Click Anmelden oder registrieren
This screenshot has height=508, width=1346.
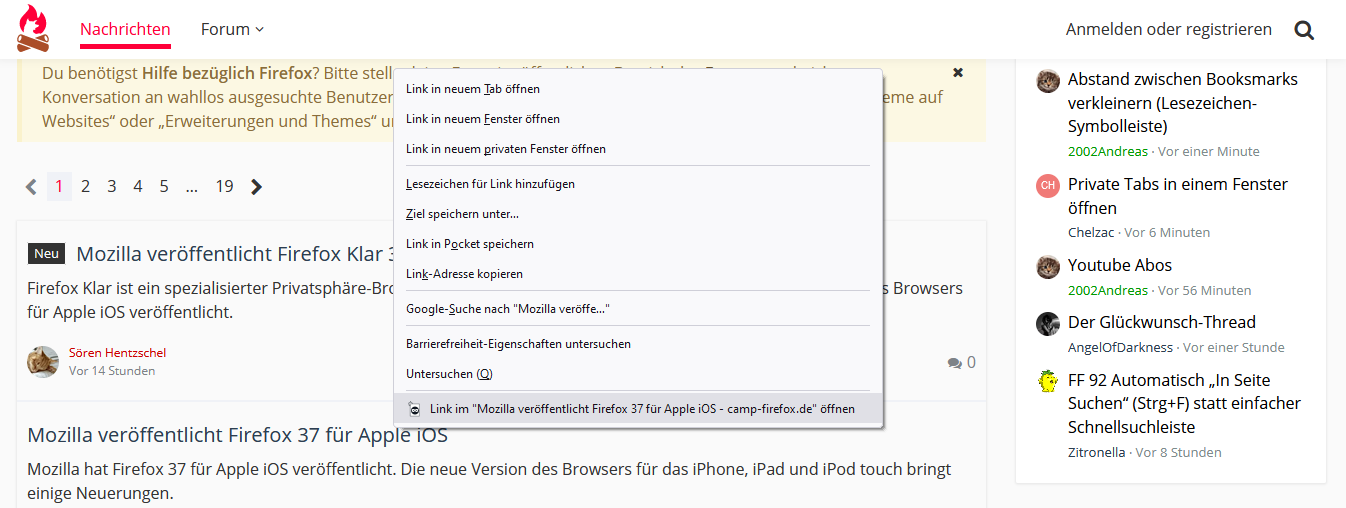click(x=1169, y=29)
